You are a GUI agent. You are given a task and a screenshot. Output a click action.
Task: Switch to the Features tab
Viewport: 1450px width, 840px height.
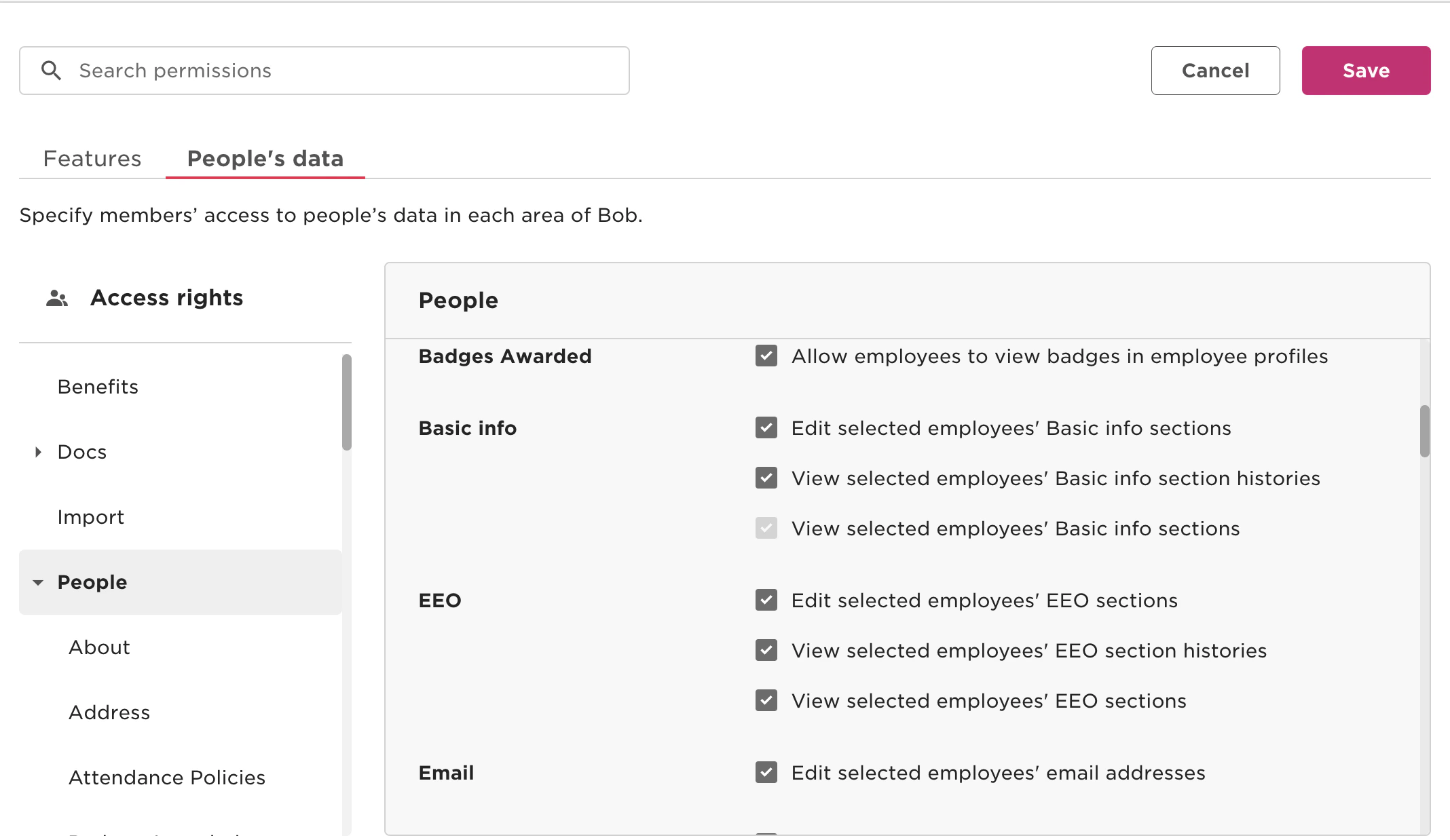pos(92,158)
